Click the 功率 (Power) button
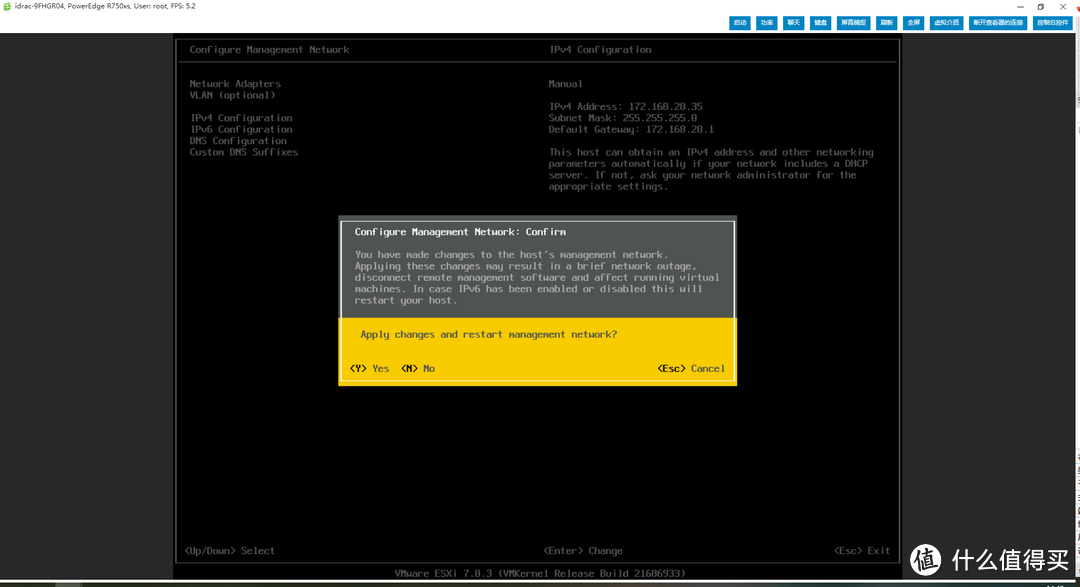 pyautogui.click(x=767, y=23)
